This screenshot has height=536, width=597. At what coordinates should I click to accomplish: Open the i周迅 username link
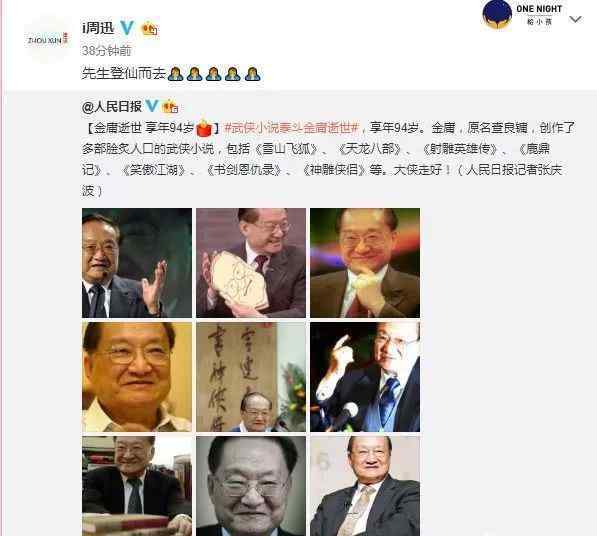[x=98, y=28]
